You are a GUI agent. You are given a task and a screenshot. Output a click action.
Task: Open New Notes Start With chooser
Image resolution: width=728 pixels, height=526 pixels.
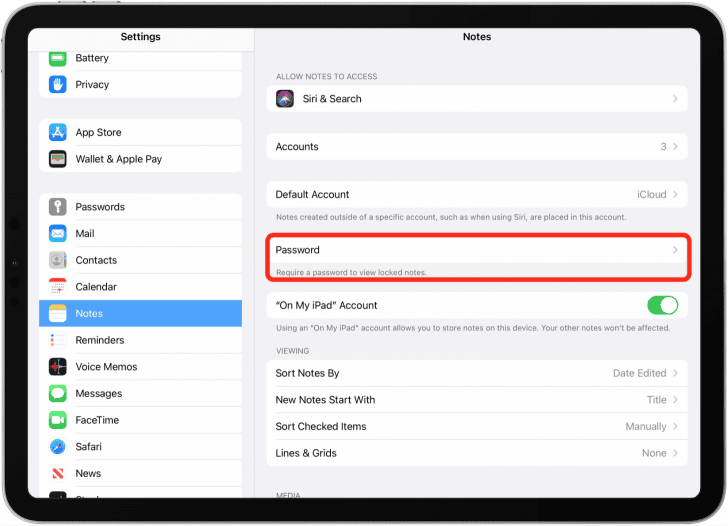click(476, 400)
